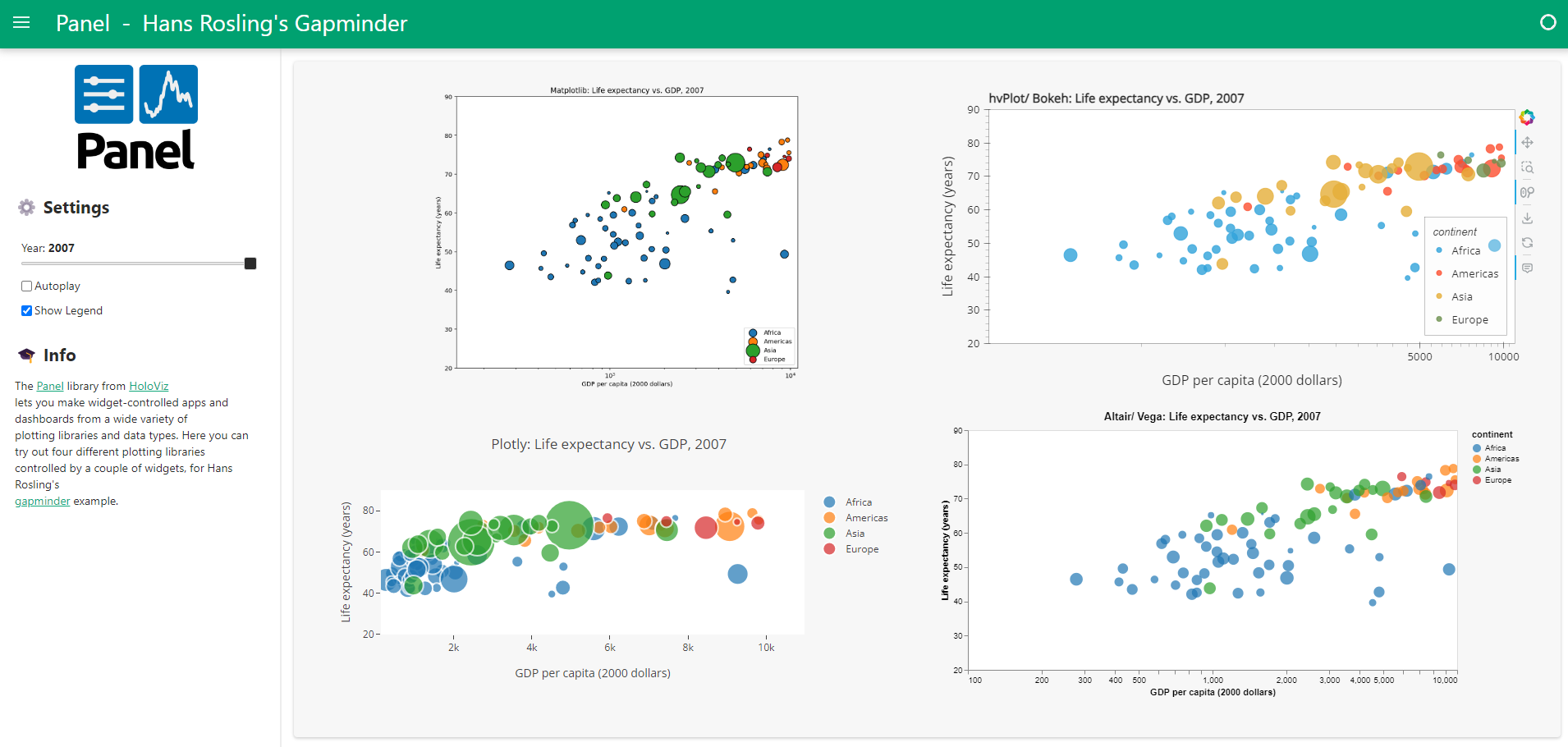Toggle the Bokeh Wheel Zoom tool
The width and height of the screenshot is (1568, 747).
pos(1527,193)
